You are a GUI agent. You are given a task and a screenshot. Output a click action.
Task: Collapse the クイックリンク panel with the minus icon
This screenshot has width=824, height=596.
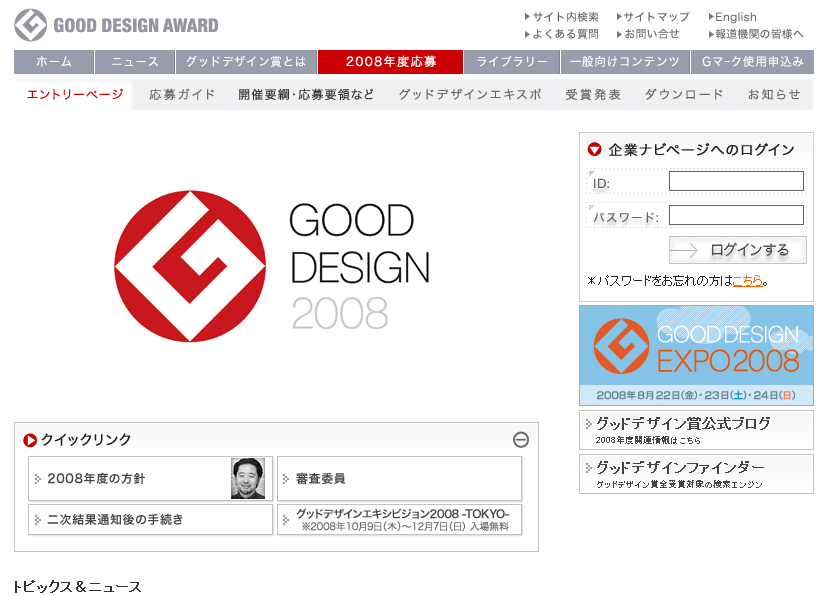[x=520, y=439]
